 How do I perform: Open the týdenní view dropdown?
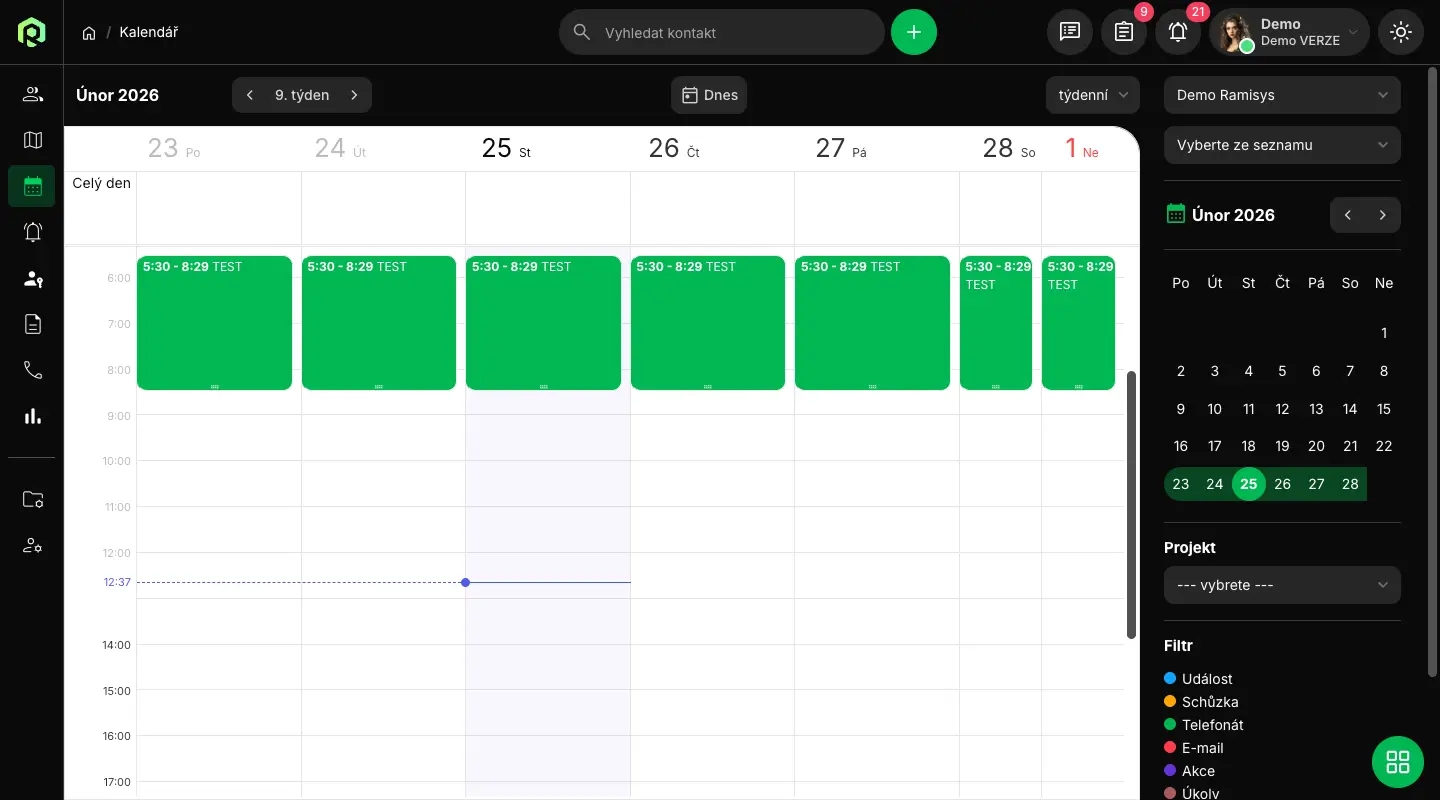tap(1093, 95)
